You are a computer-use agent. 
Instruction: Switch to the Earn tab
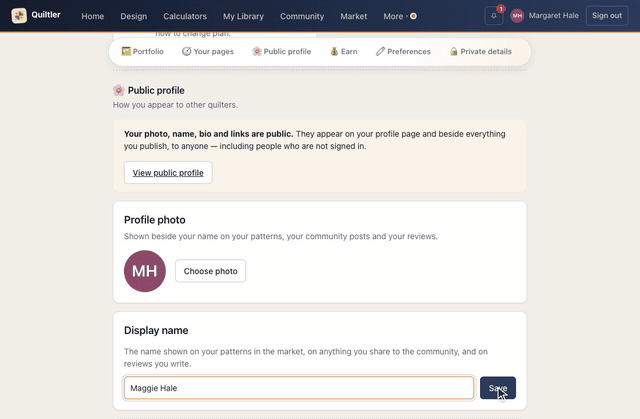[344, 51]
